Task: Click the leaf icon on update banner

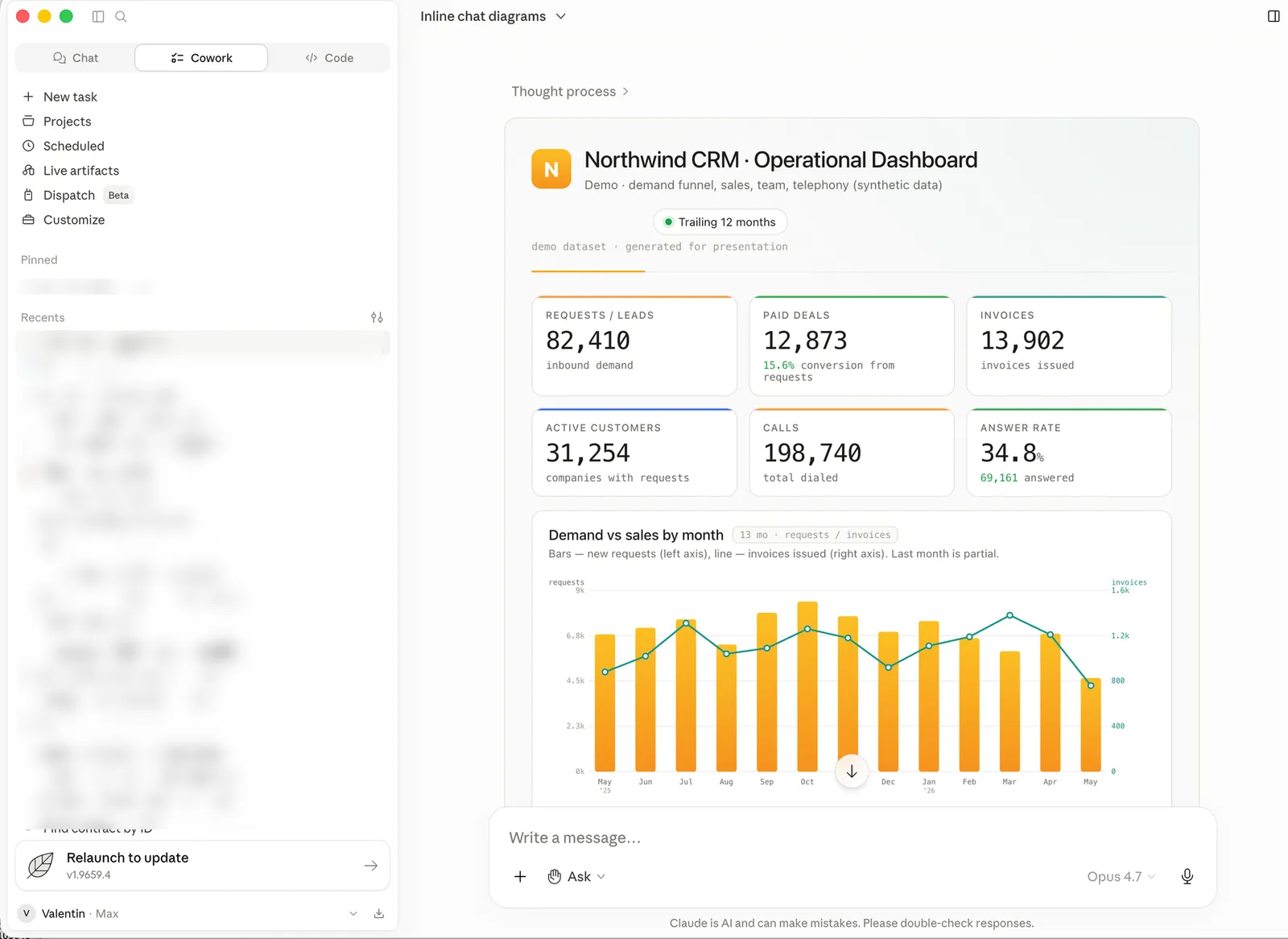Action: [40, 866]
